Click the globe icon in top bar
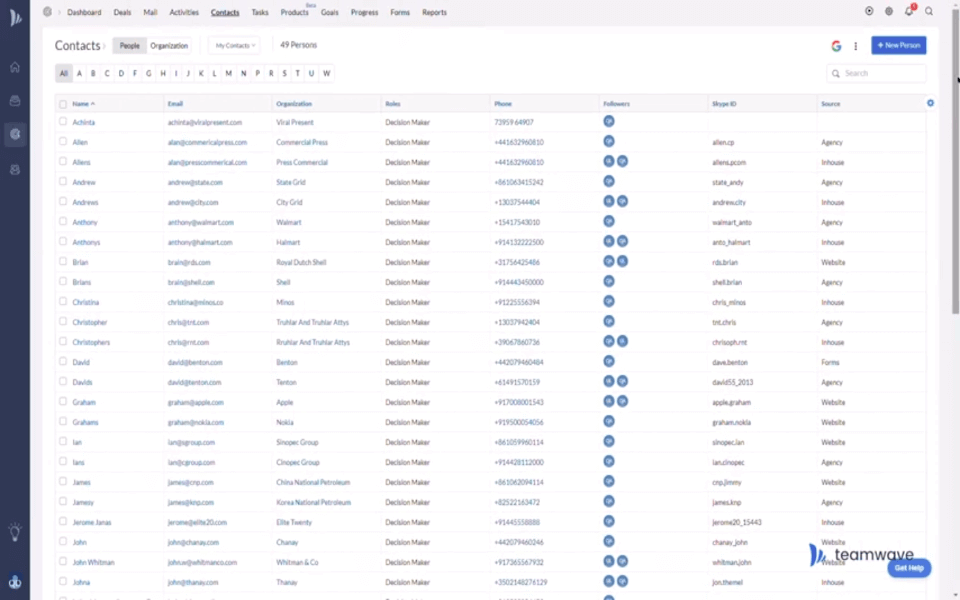 point(889,11)
